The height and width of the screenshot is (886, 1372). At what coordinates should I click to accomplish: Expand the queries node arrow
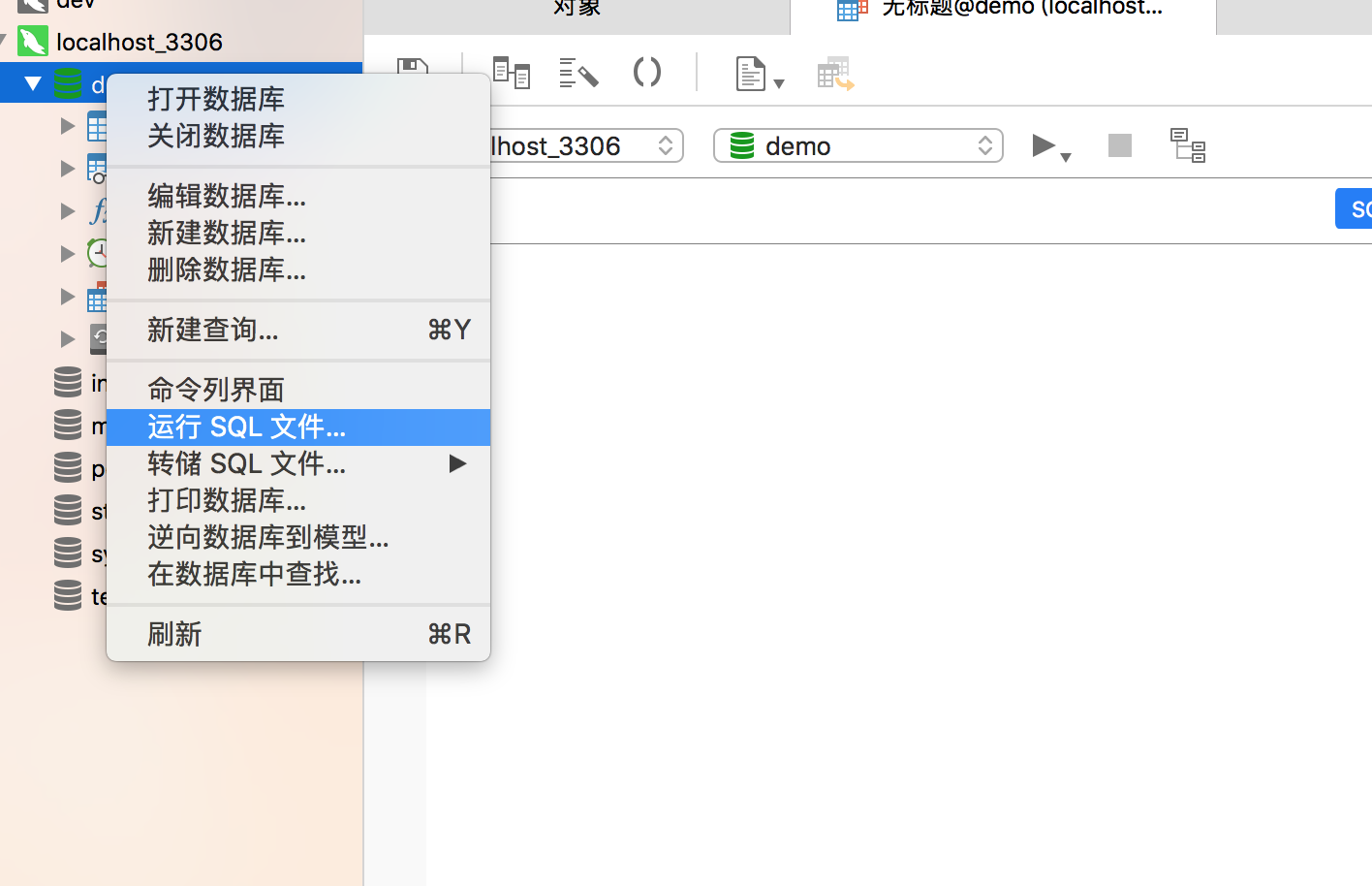point(67,297)
